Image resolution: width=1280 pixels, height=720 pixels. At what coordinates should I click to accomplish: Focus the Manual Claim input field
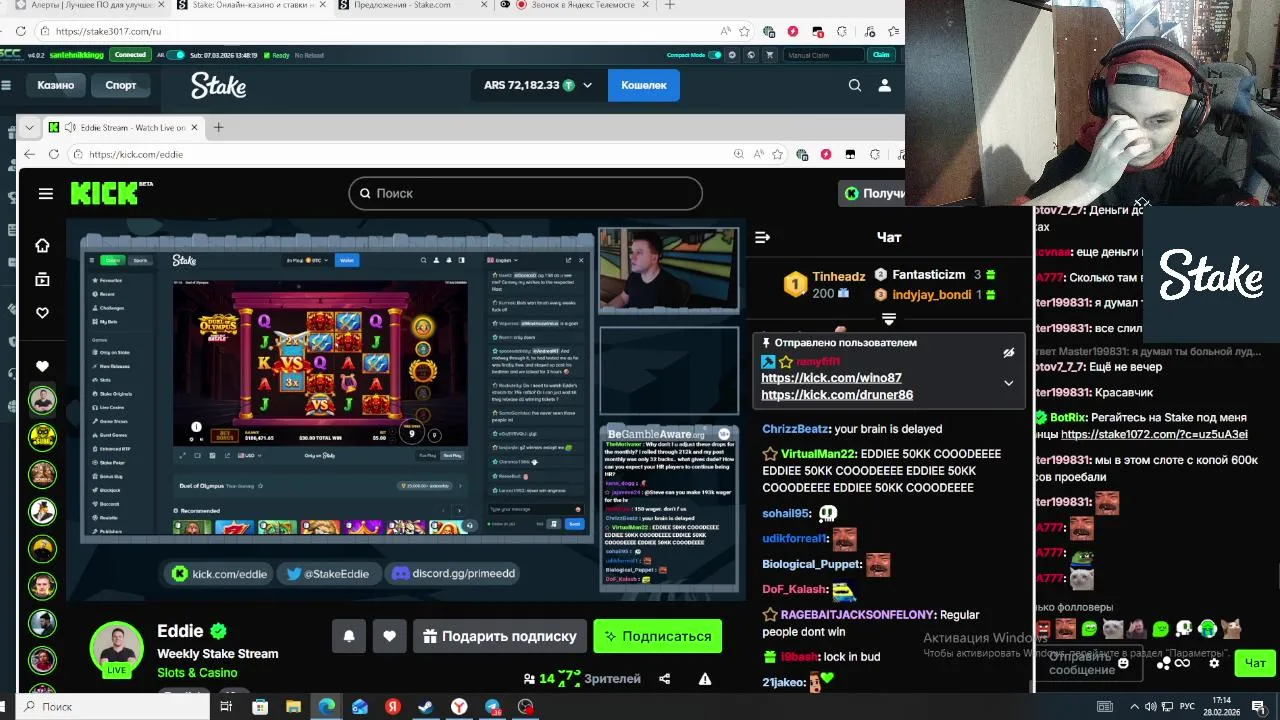[823, 55]
